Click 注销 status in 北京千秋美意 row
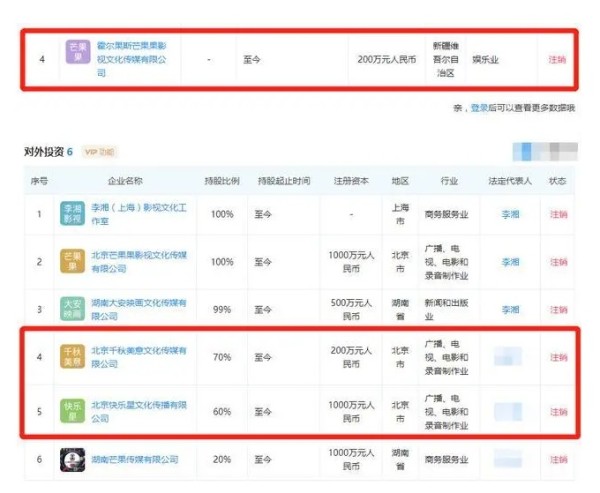Screen dimensions: 600x493 [559, 357]
